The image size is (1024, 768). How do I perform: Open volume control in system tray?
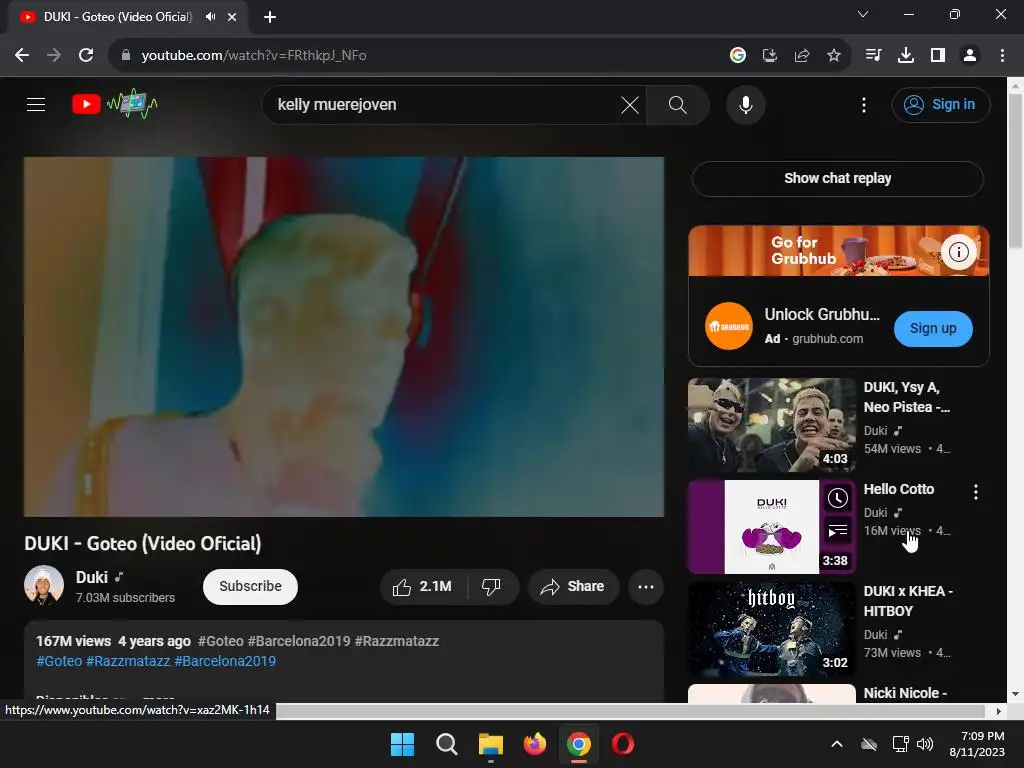click(925, 744)
